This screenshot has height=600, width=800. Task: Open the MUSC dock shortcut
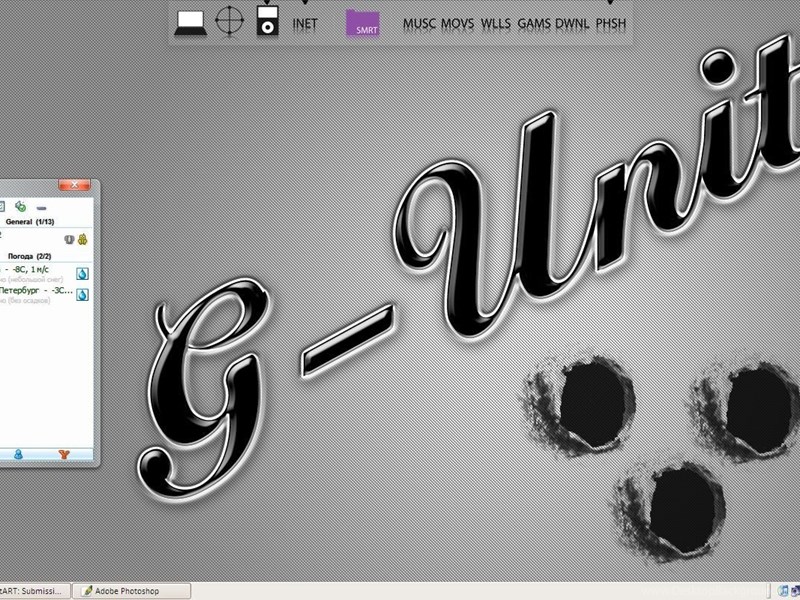coord(419,23)
